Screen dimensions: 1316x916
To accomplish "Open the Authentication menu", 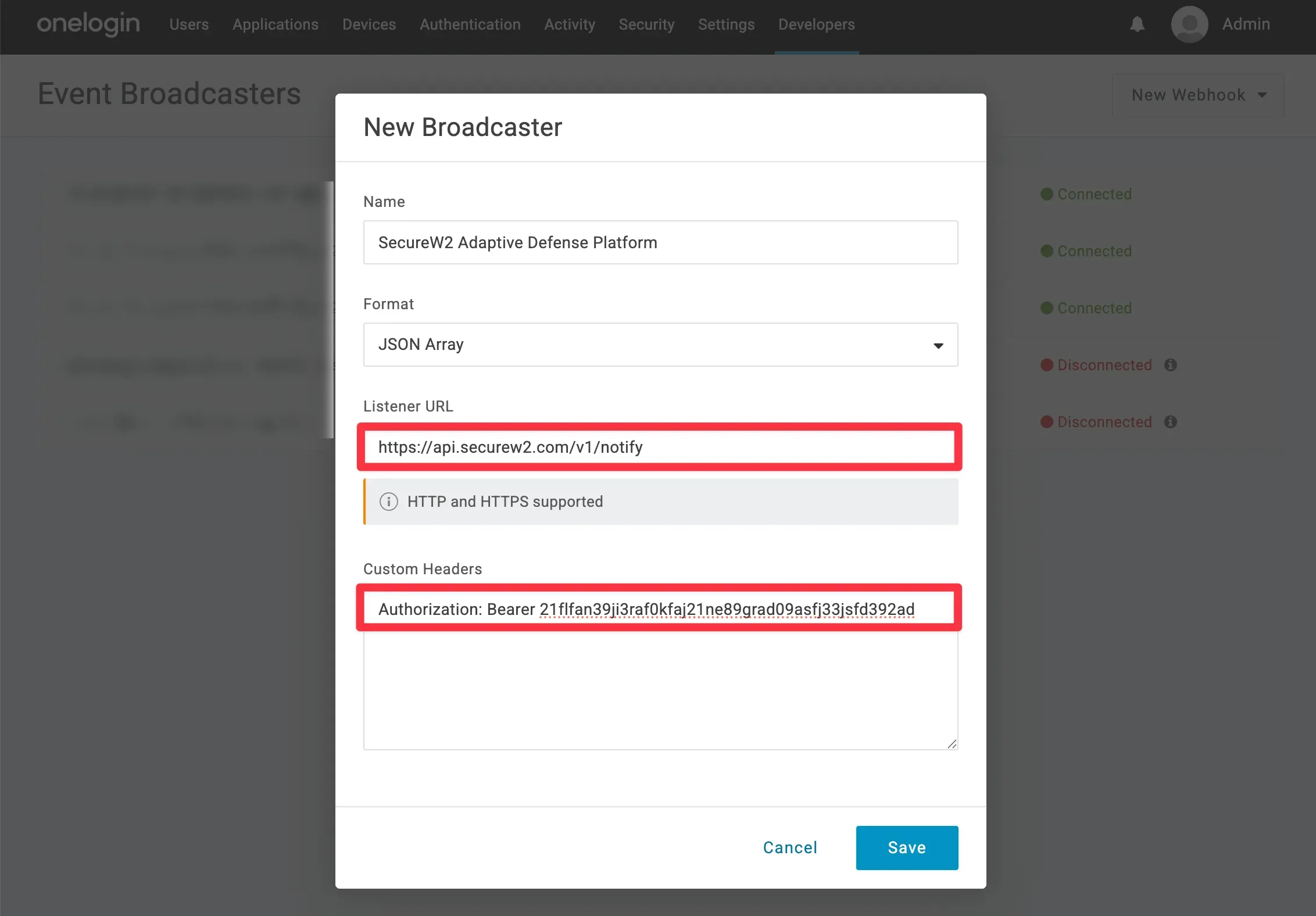I will [x=470, y=24].
